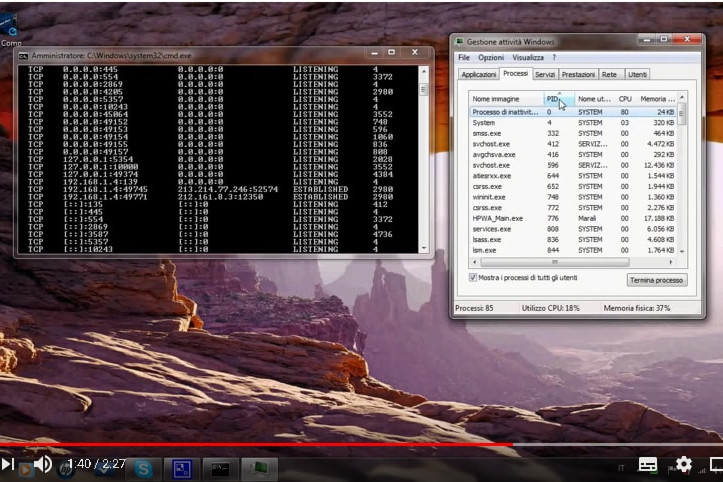Select the services.exe process
This screenshot has width=723, height=482.
pos(573,229)
